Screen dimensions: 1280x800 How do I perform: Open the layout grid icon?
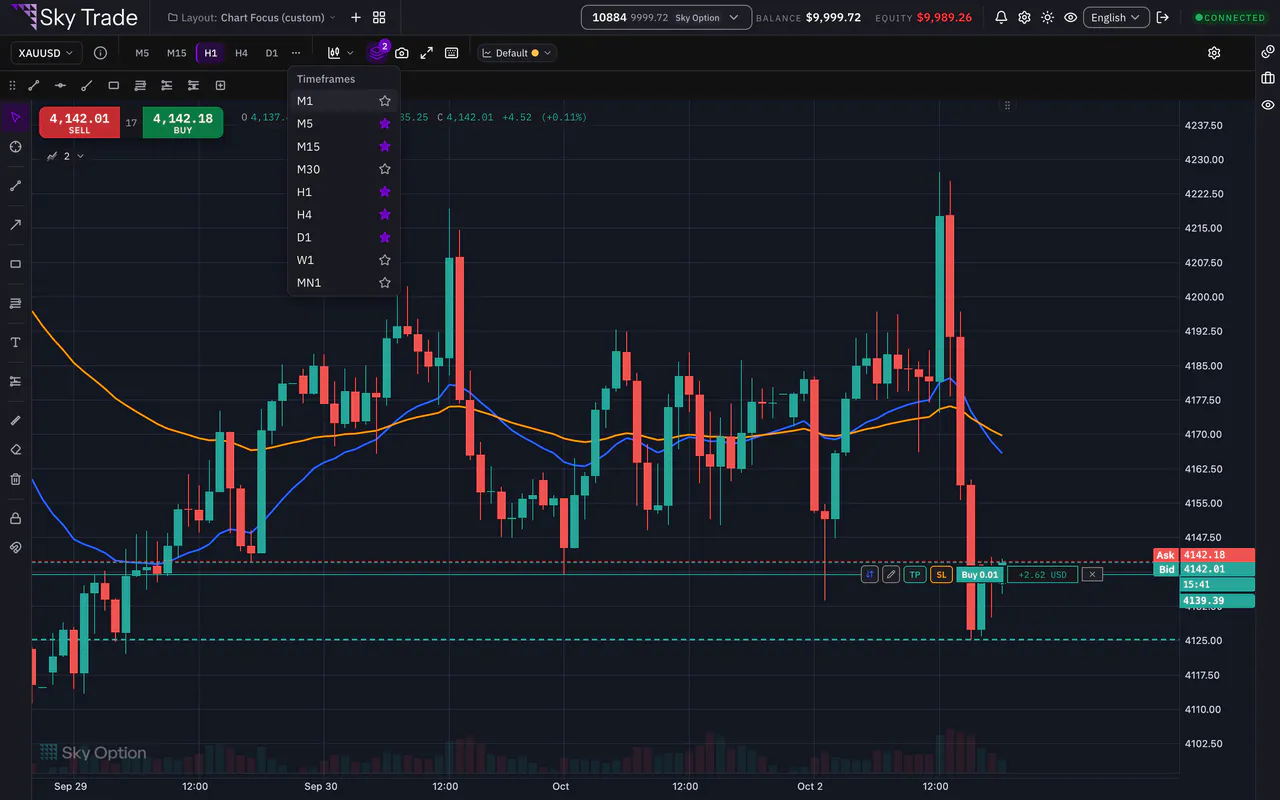coord(379,18)
